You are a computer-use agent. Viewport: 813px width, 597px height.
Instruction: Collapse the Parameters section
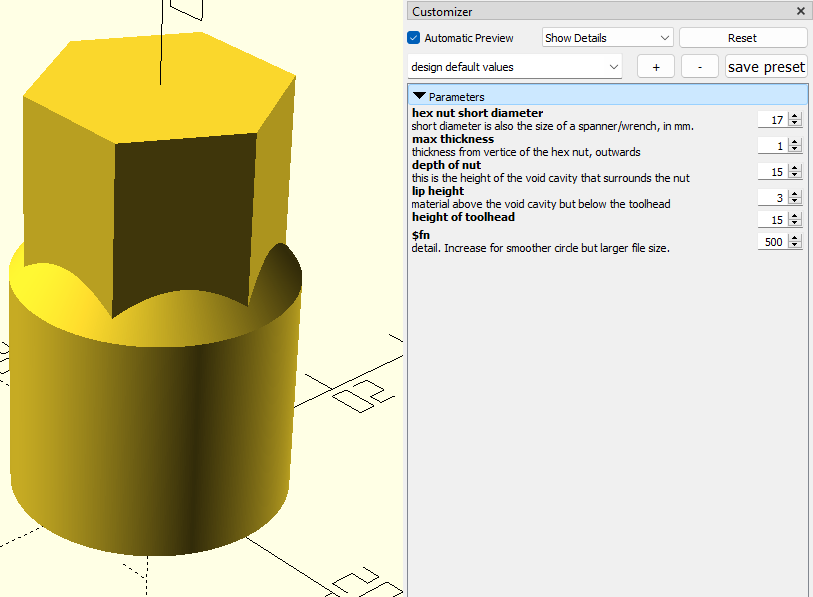coord(419,96)
